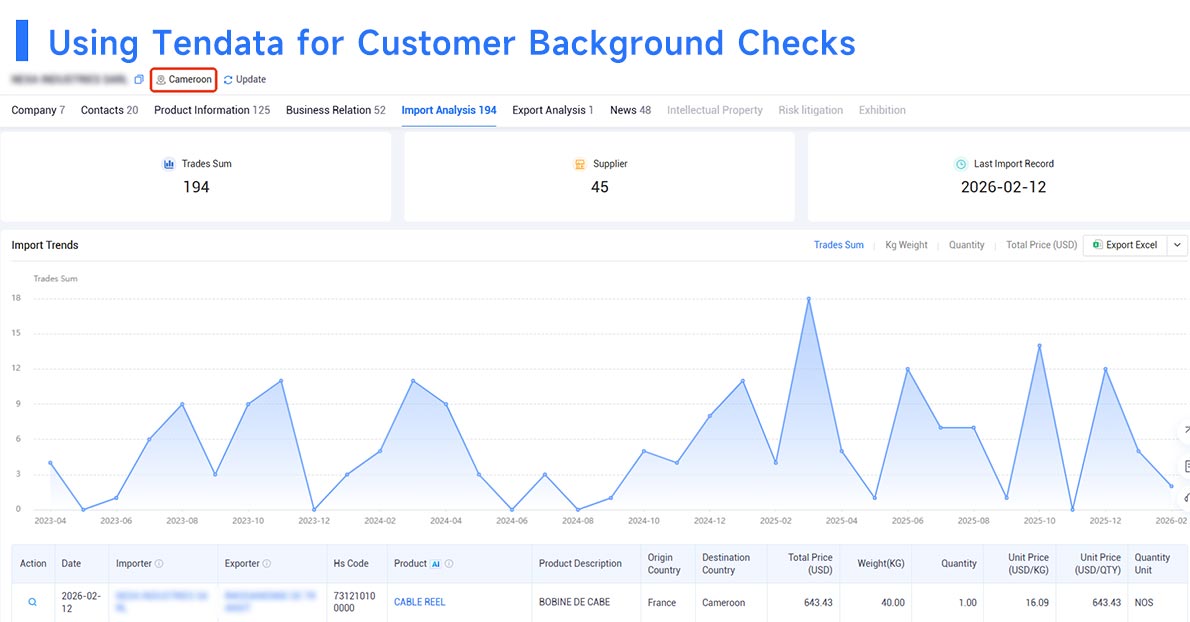Click the last import date 2026-02-12 card value
The width and height of the screenshot is (1190, 622).
(x=1003, y=187)
